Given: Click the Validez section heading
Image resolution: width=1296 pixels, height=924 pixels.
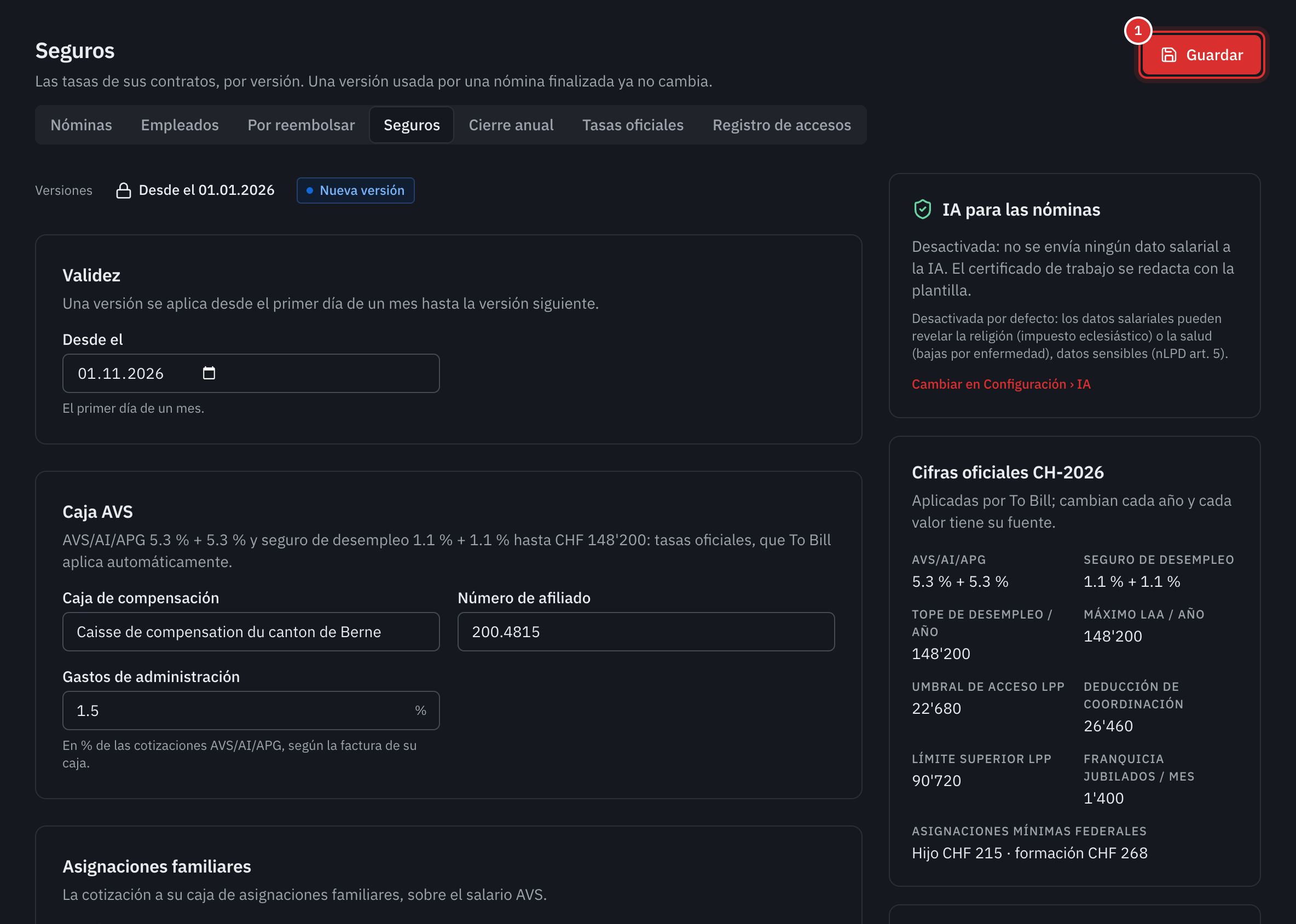Looking at the screenshot, I should coord(91,275).
